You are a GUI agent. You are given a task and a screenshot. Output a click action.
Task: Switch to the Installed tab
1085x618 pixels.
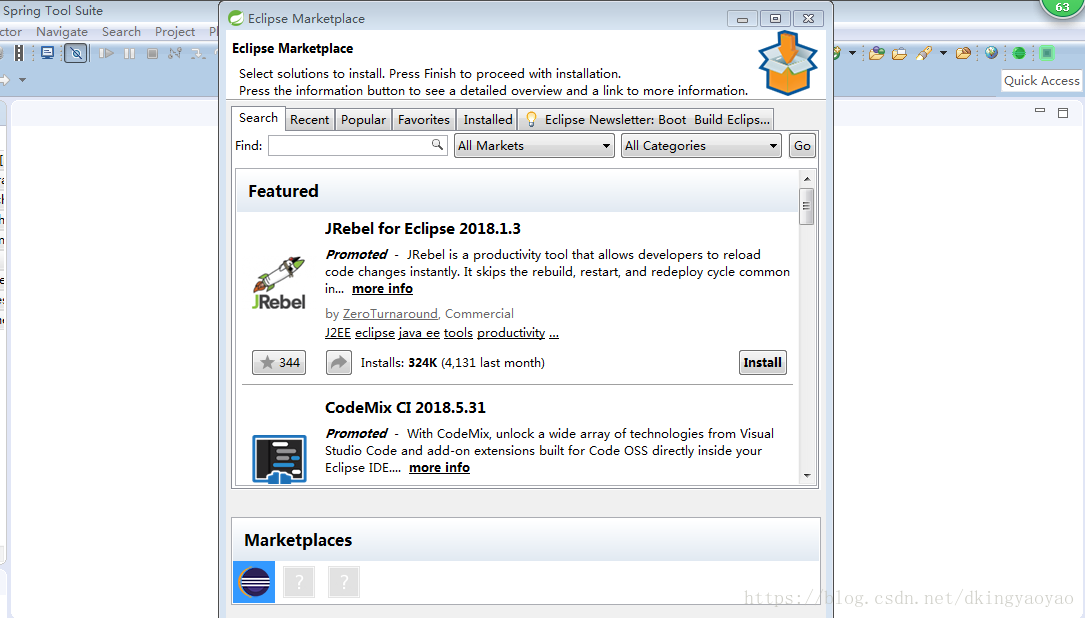point(488,120)
